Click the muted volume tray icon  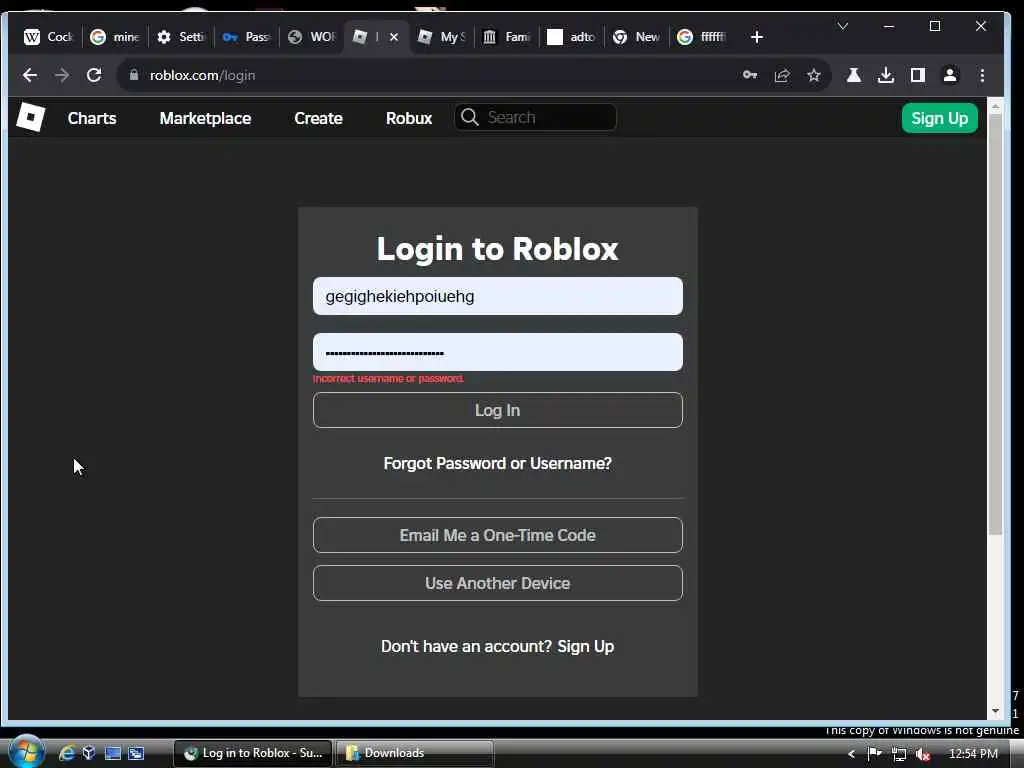pos(923,754)
